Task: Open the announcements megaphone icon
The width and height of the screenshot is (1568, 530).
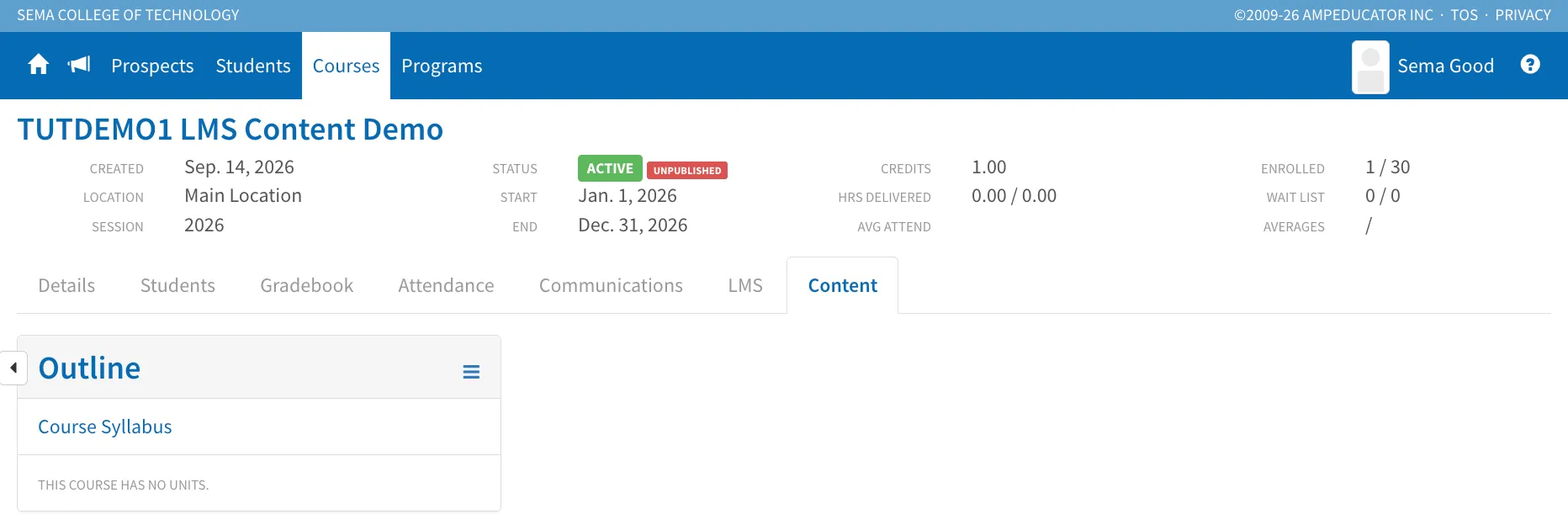Action: pyautogui.click(x=79, y=65)
